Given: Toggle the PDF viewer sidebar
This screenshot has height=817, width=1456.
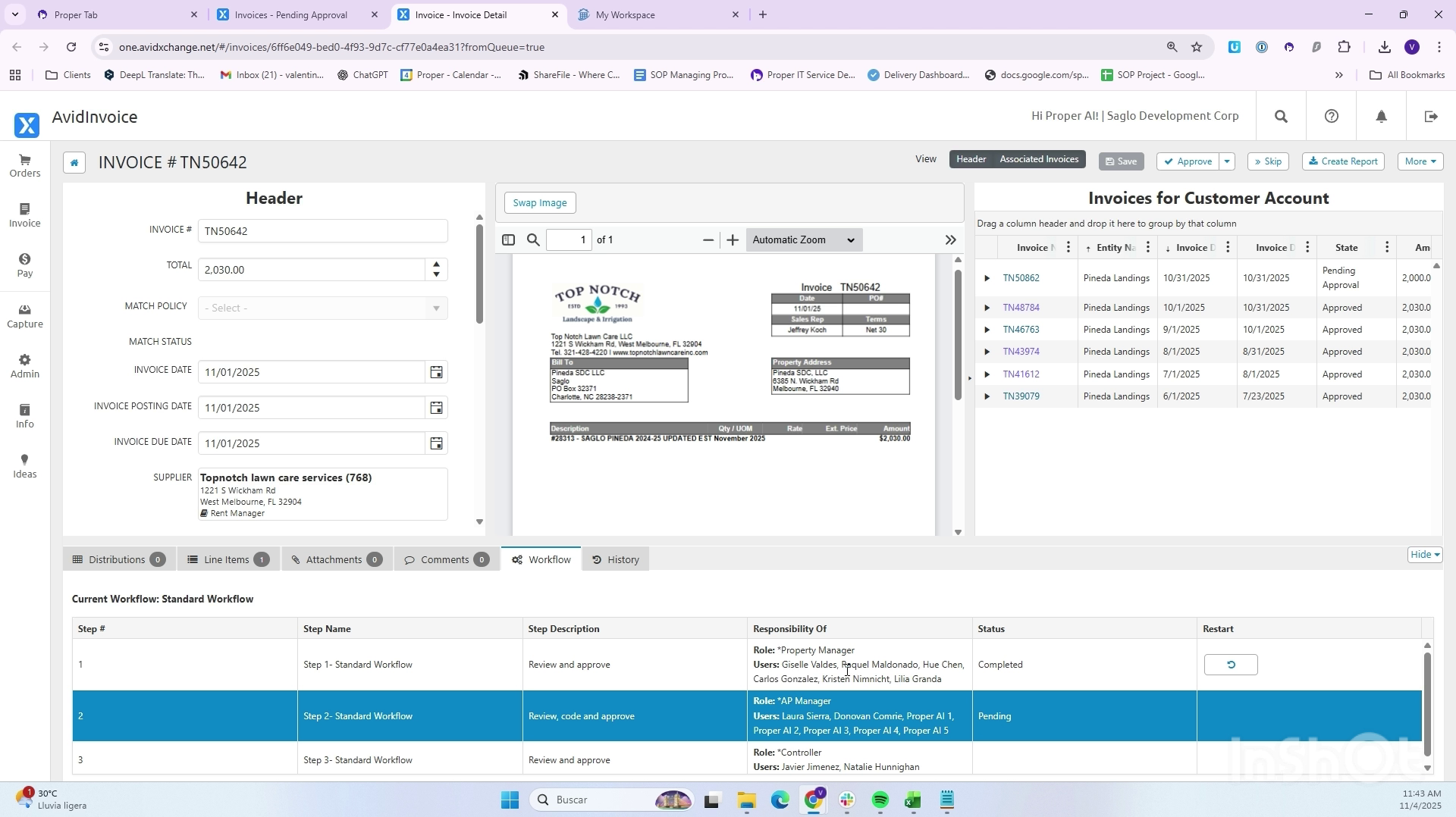Looking at the screenshot, I should (x=509, y=240).
